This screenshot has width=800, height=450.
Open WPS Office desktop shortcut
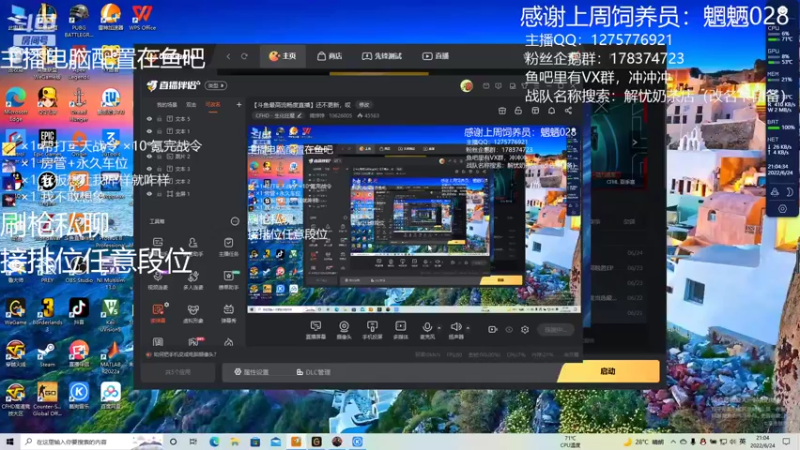coord(142,18)
